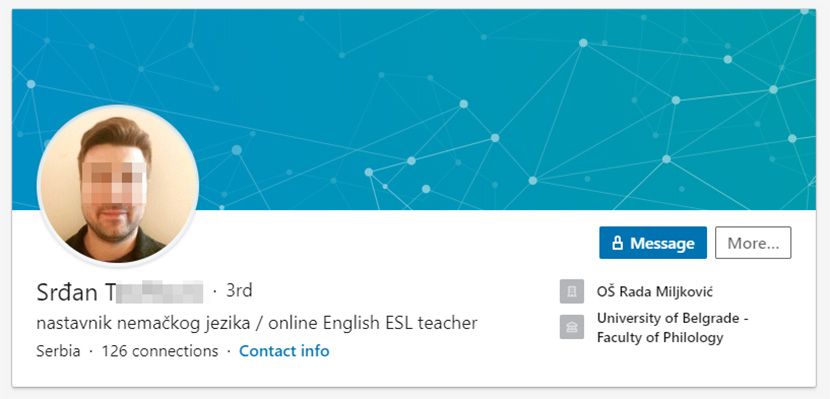The height and width of the screenshot is (399, 830).
Task: Click the teal network banner image
Action: 414,110
